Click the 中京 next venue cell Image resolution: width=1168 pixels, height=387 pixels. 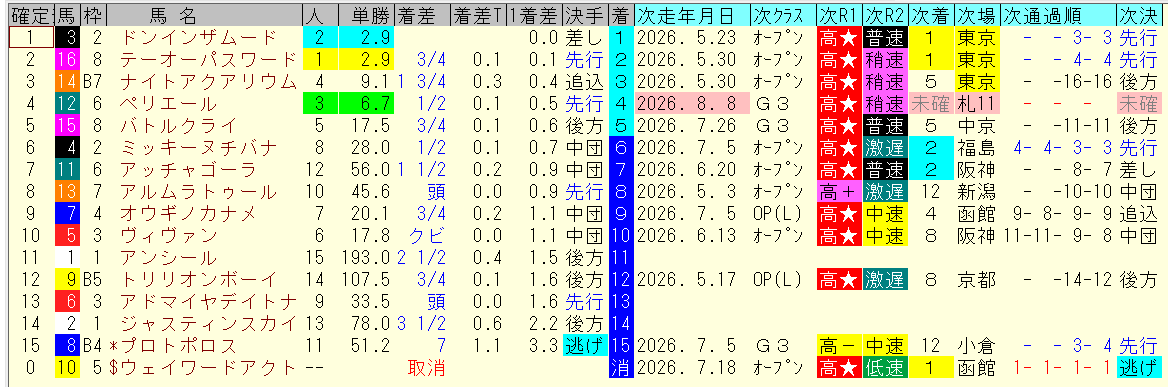(976, 125)
